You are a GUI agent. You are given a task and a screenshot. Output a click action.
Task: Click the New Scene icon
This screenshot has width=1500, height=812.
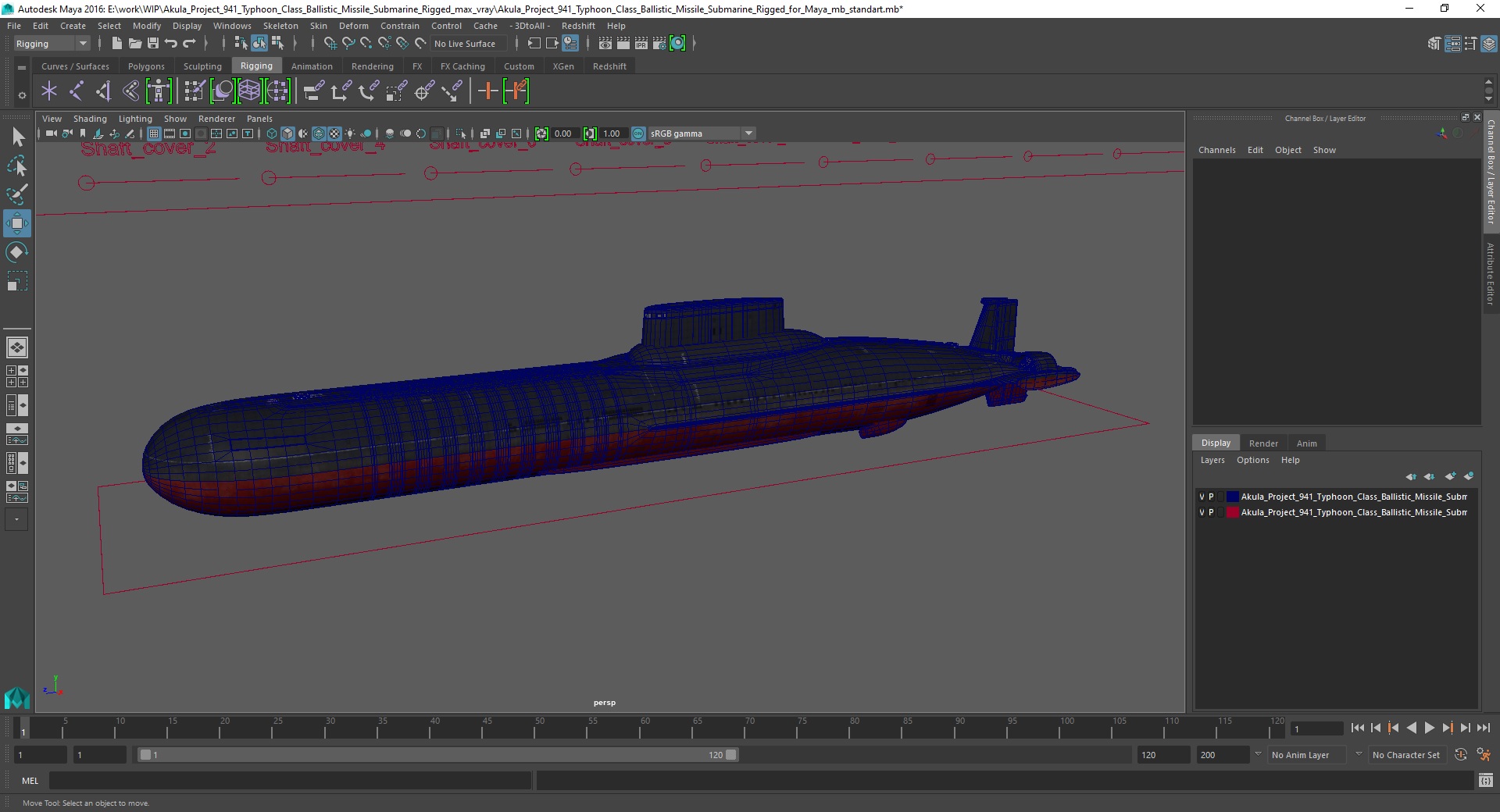pyautogui.click(x=116, y=44)
